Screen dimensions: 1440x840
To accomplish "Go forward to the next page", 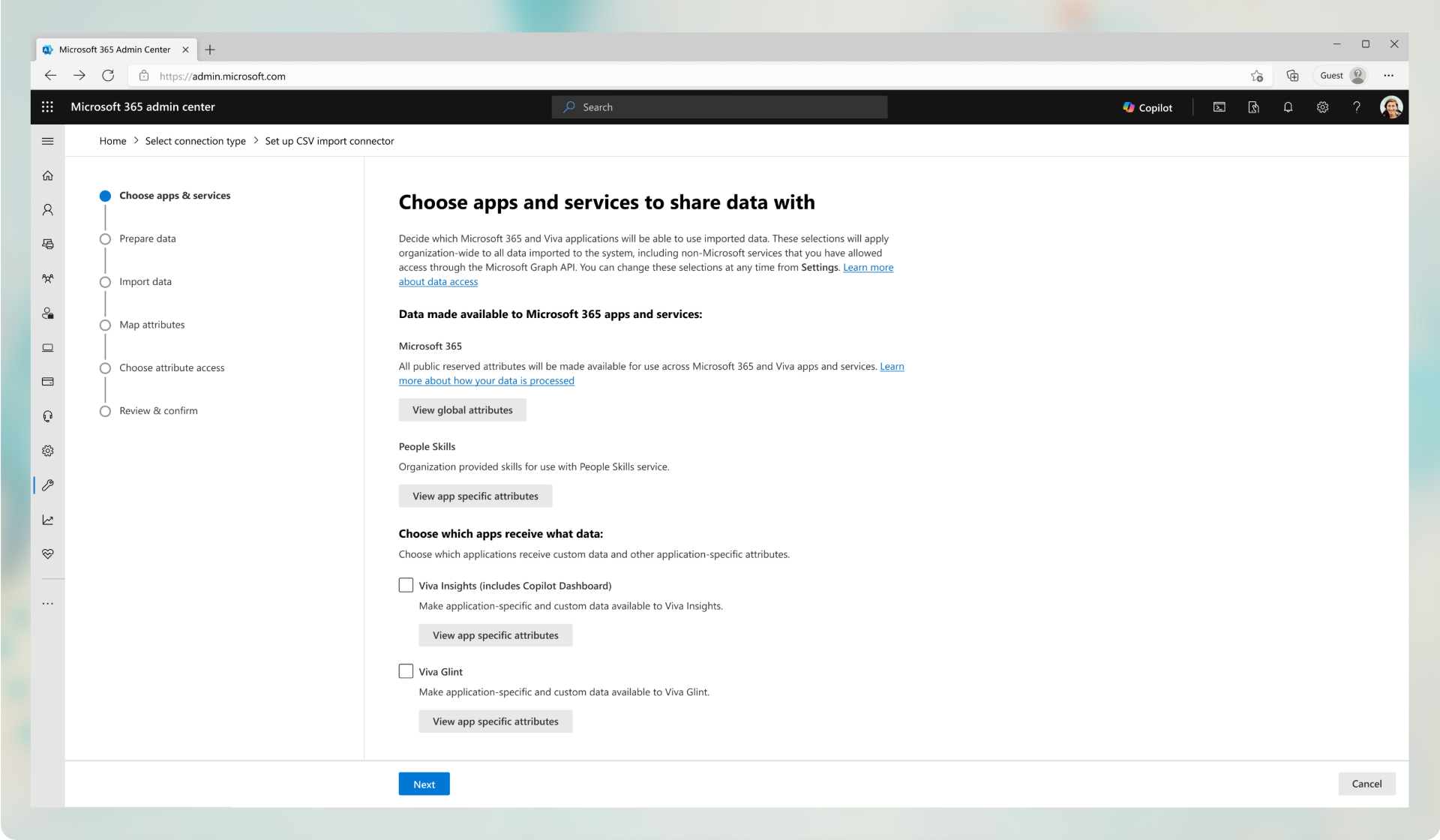I will [x=79, y=76].
